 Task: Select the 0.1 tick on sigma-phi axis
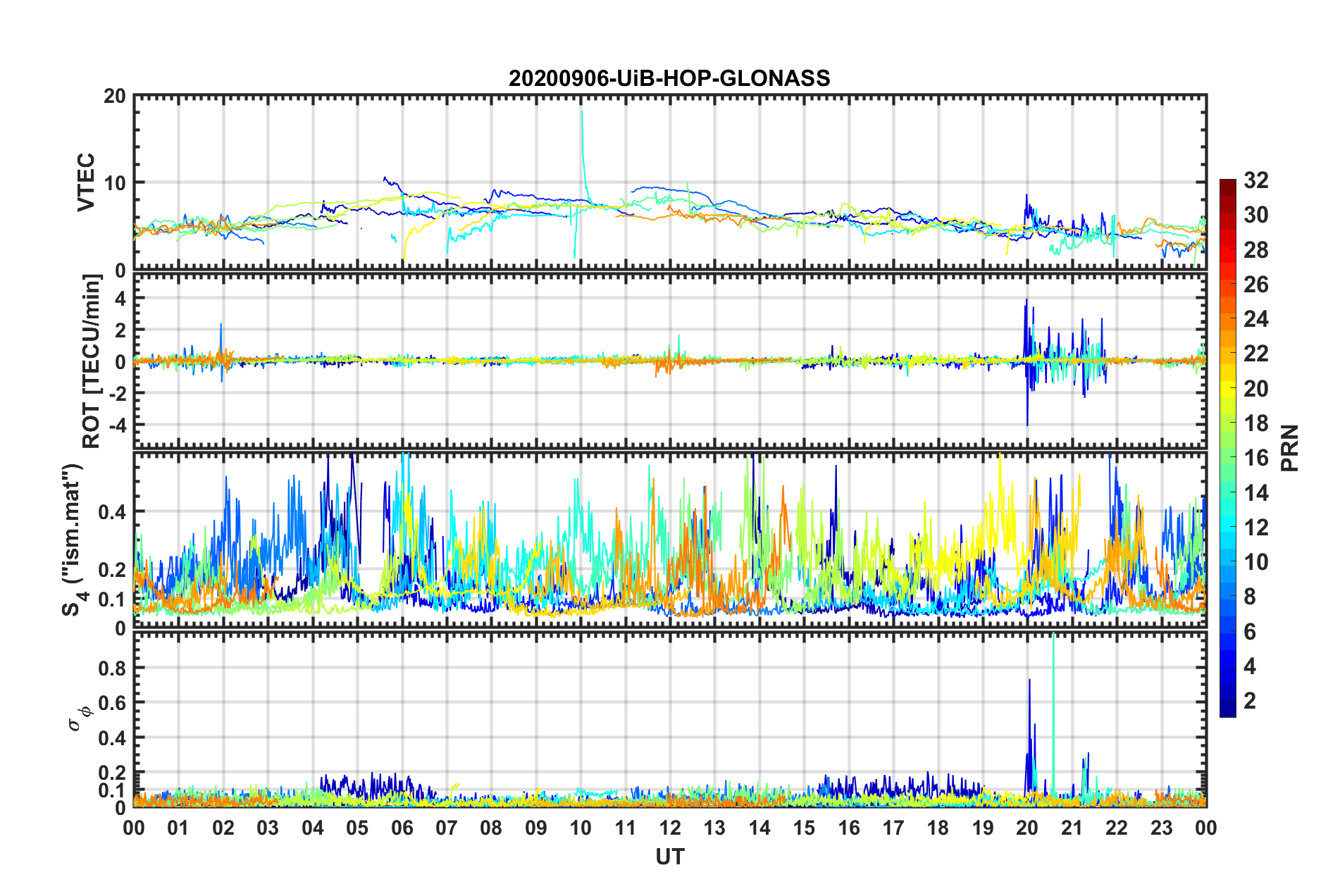pos(112,790)
